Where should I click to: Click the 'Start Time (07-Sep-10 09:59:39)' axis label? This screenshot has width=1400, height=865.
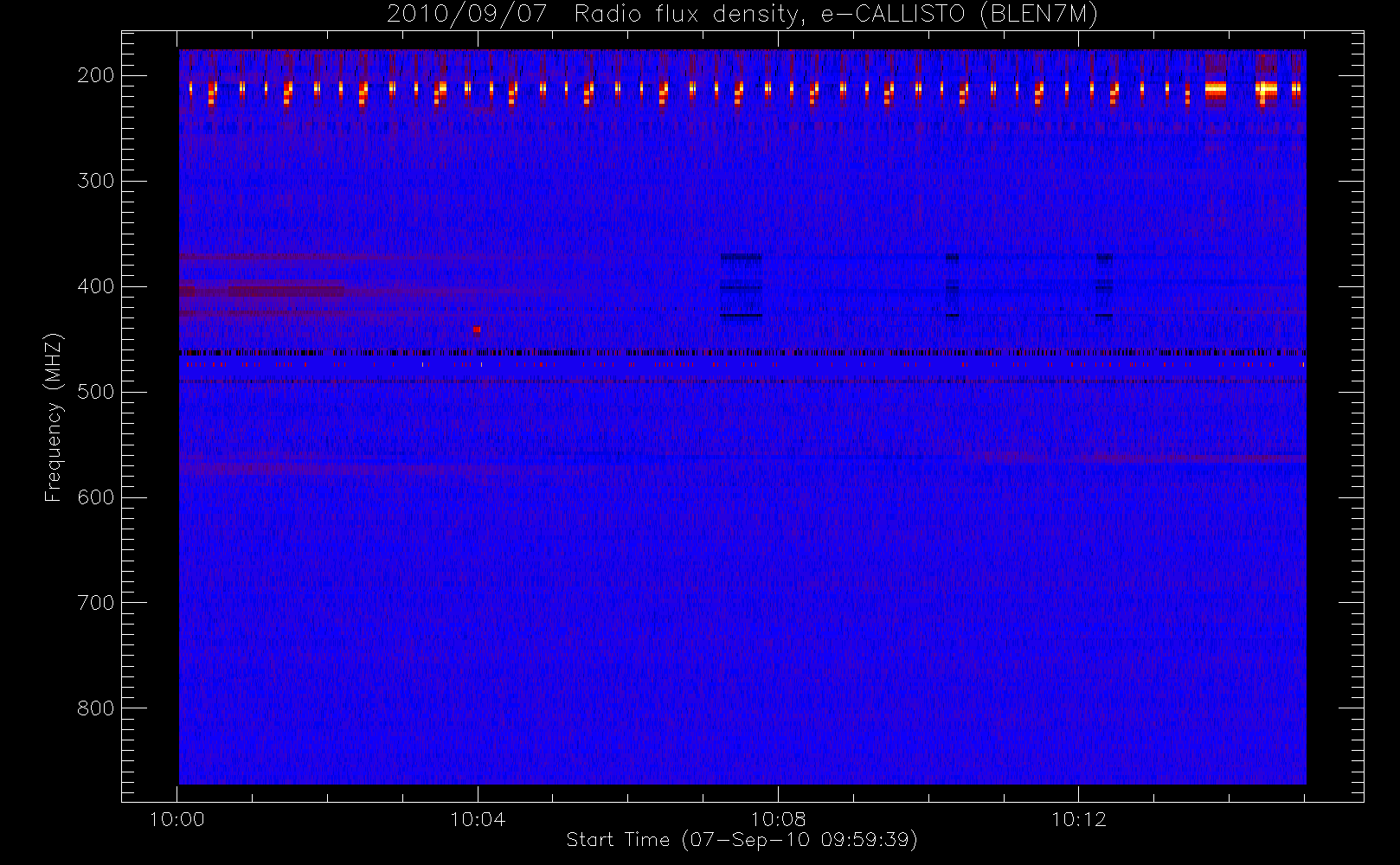[742, 840]
